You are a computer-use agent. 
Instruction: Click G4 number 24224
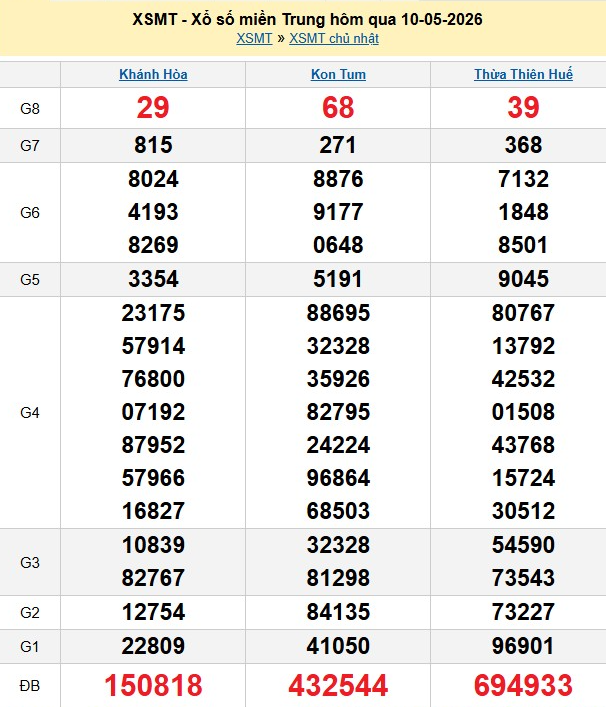tap(338, 445)
